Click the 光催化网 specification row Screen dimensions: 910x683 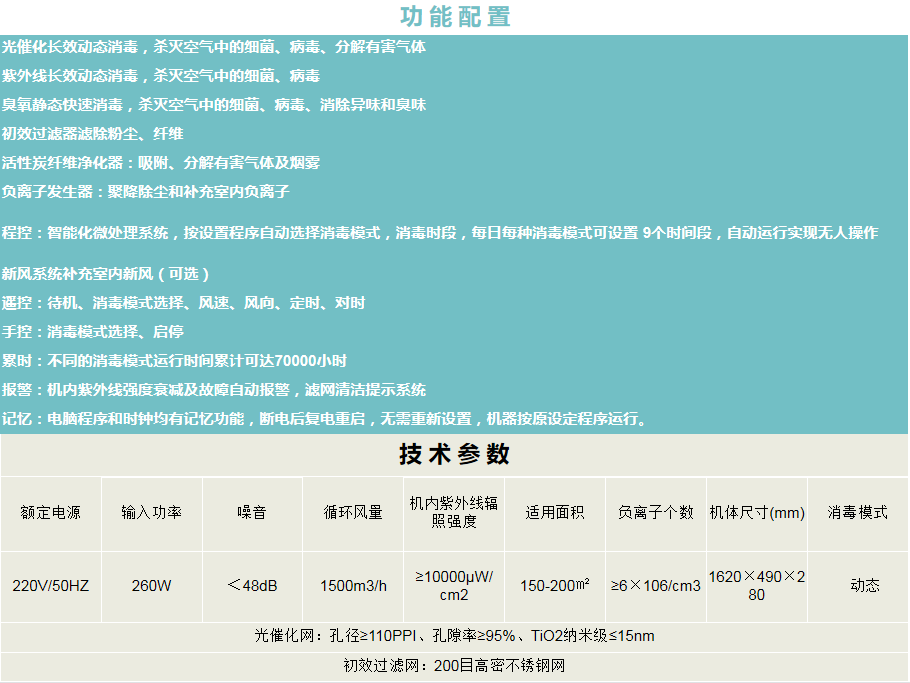click(455, 636)
